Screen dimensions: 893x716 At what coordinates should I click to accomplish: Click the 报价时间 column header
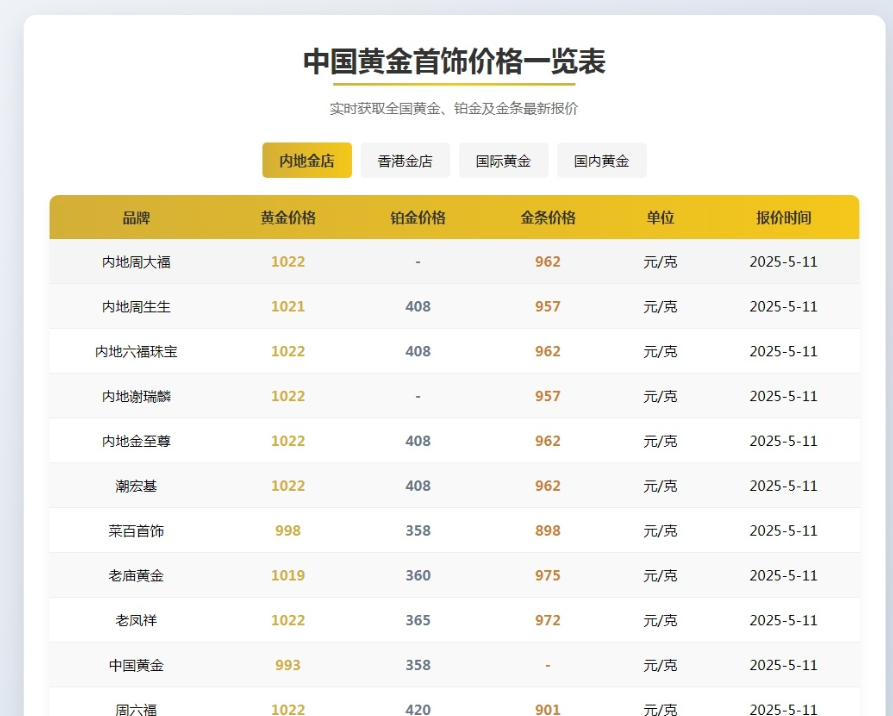click(784, 218)
